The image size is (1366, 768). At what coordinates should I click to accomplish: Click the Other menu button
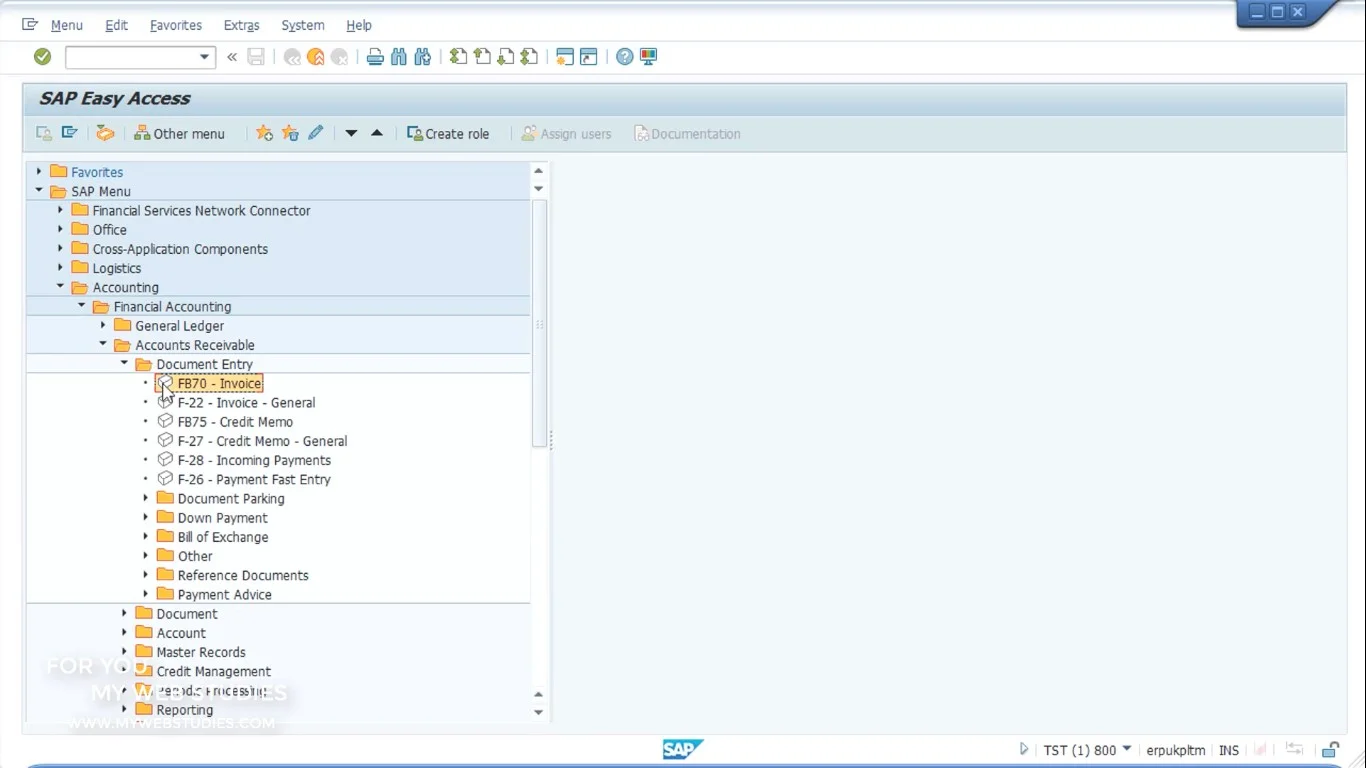coord(179,133)
